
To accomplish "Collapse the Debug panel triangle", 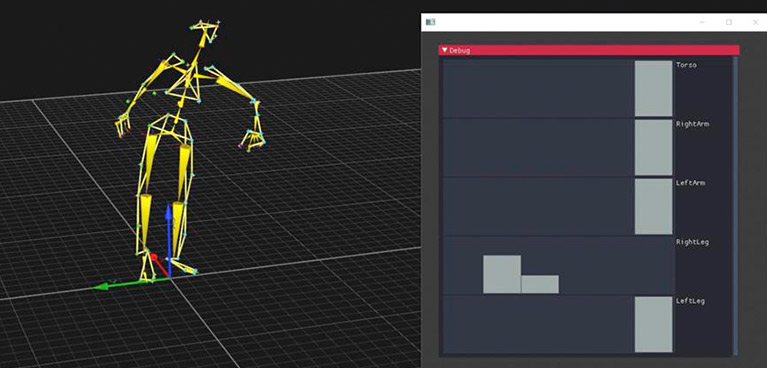I will click(445, 50).
